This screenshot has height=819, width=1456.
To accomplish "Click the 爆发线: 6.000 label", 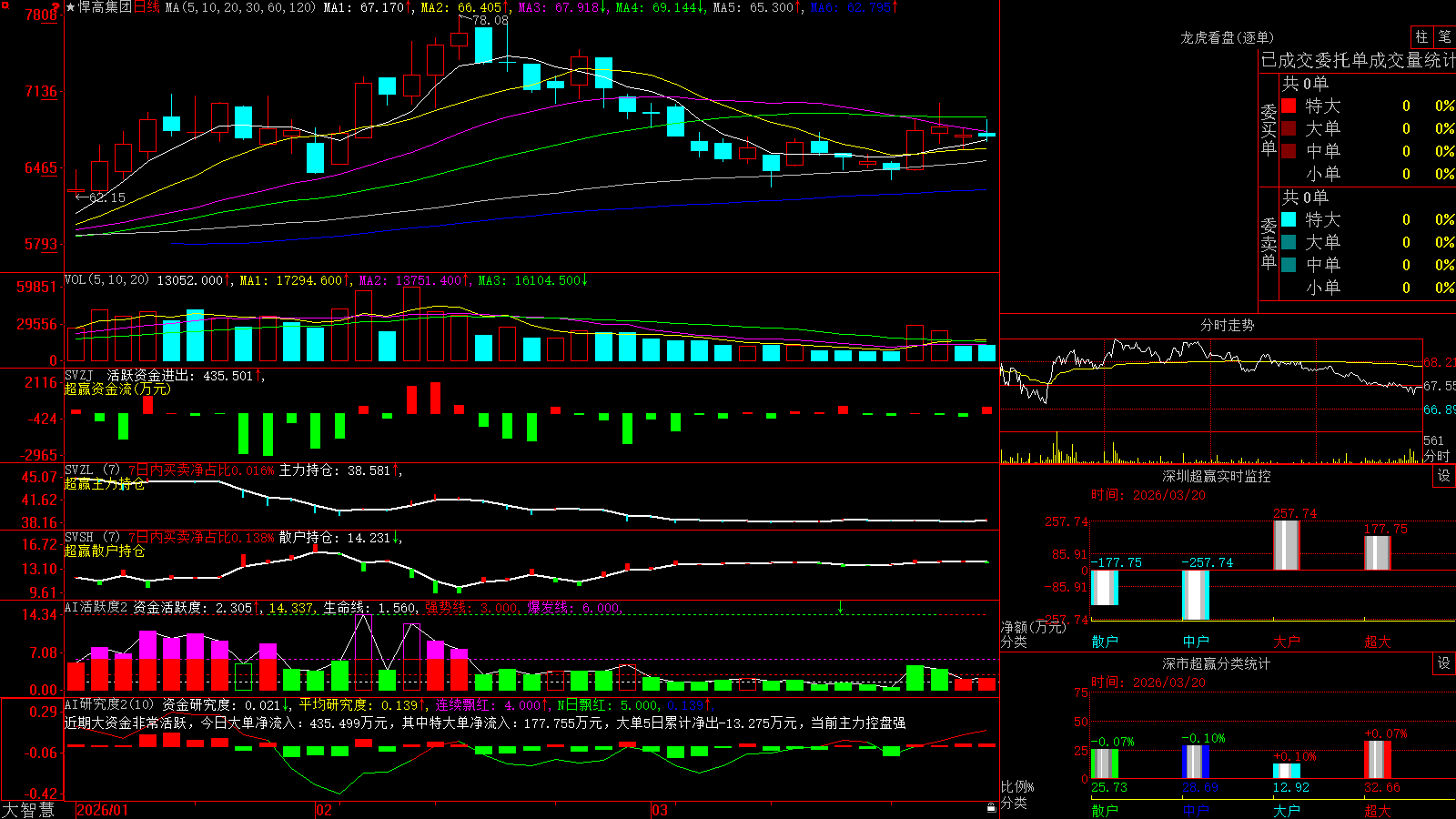I will tap(573, 608).
